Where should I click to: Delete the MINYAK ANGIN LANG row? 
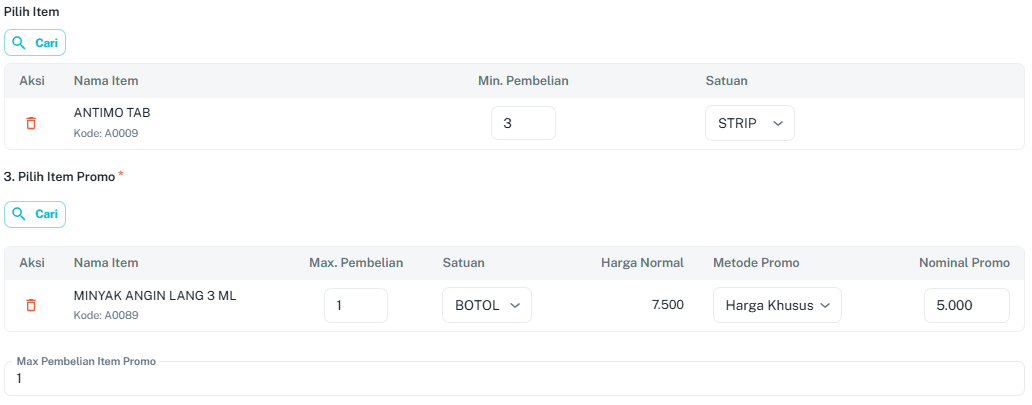coord(31,305)
